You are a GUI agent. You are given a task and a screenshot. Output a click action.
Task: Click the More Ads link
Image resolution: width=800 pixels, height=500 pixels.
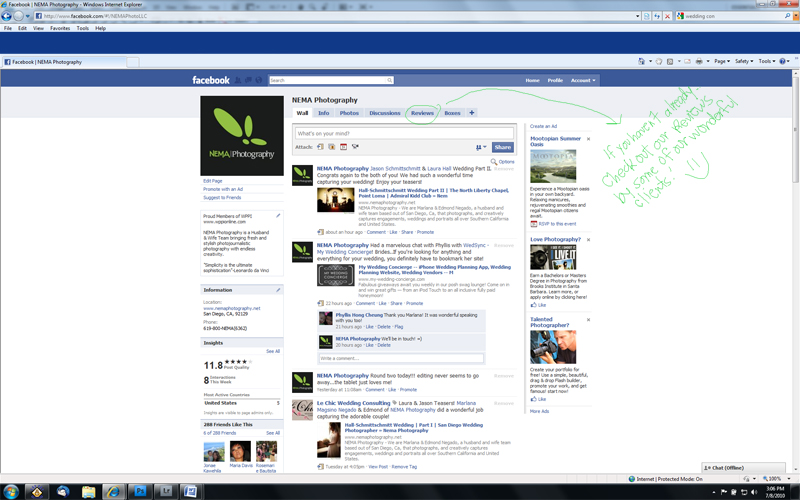tap(539, 411)
